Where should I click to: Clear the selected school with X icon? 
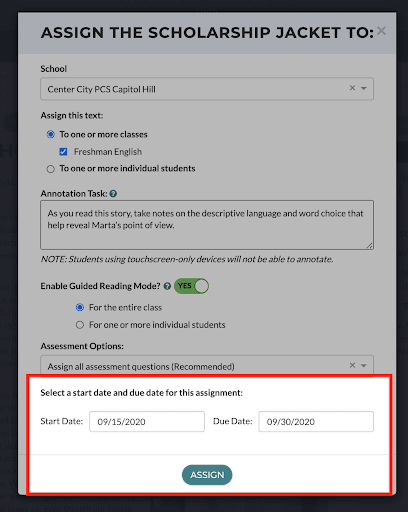point(352,88)
